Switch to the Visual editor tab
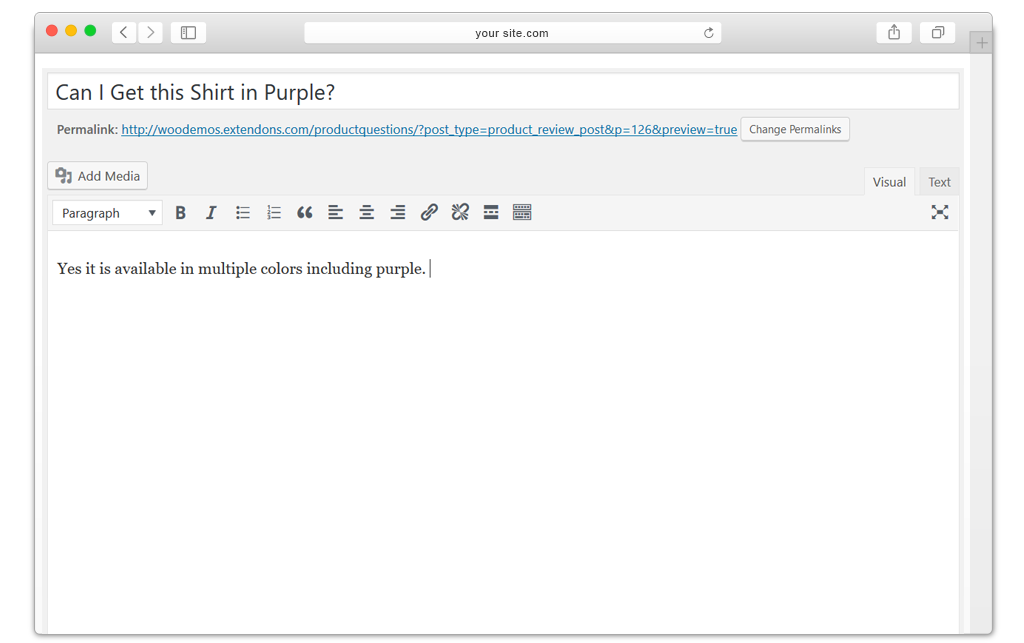 (889, 181)
